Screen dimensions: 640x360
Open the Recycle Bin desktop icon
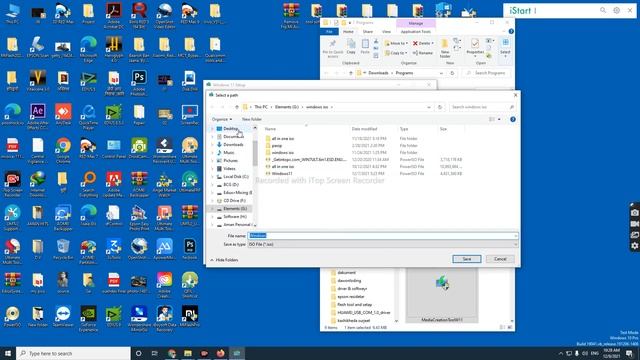coord(63,249)
